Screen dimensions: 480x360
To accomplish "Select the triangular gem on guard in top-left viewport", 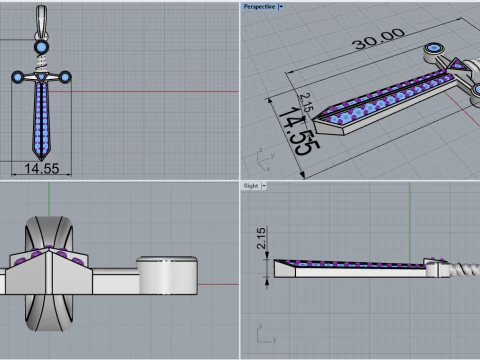I will coord(41,78).
